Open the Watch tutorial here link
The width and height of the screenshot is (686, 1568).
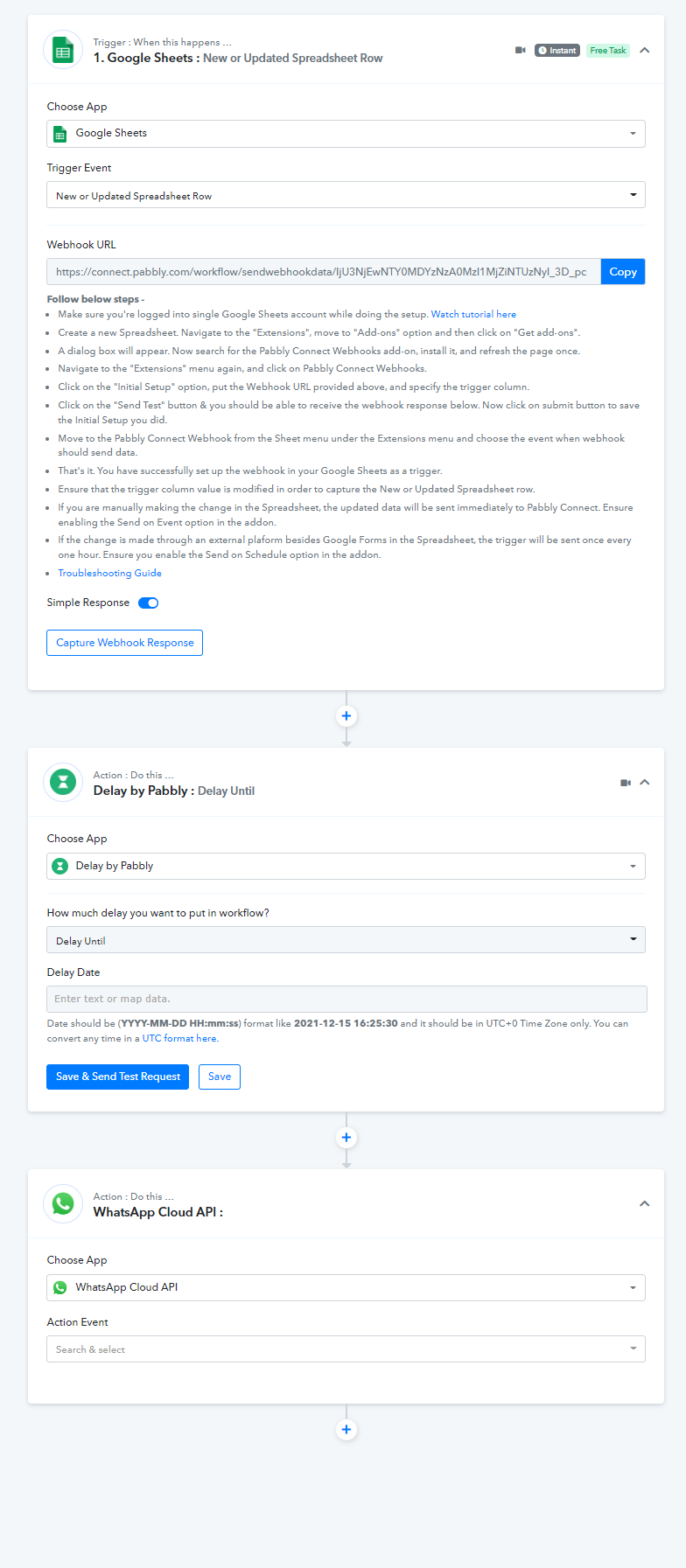coord(473,314)
